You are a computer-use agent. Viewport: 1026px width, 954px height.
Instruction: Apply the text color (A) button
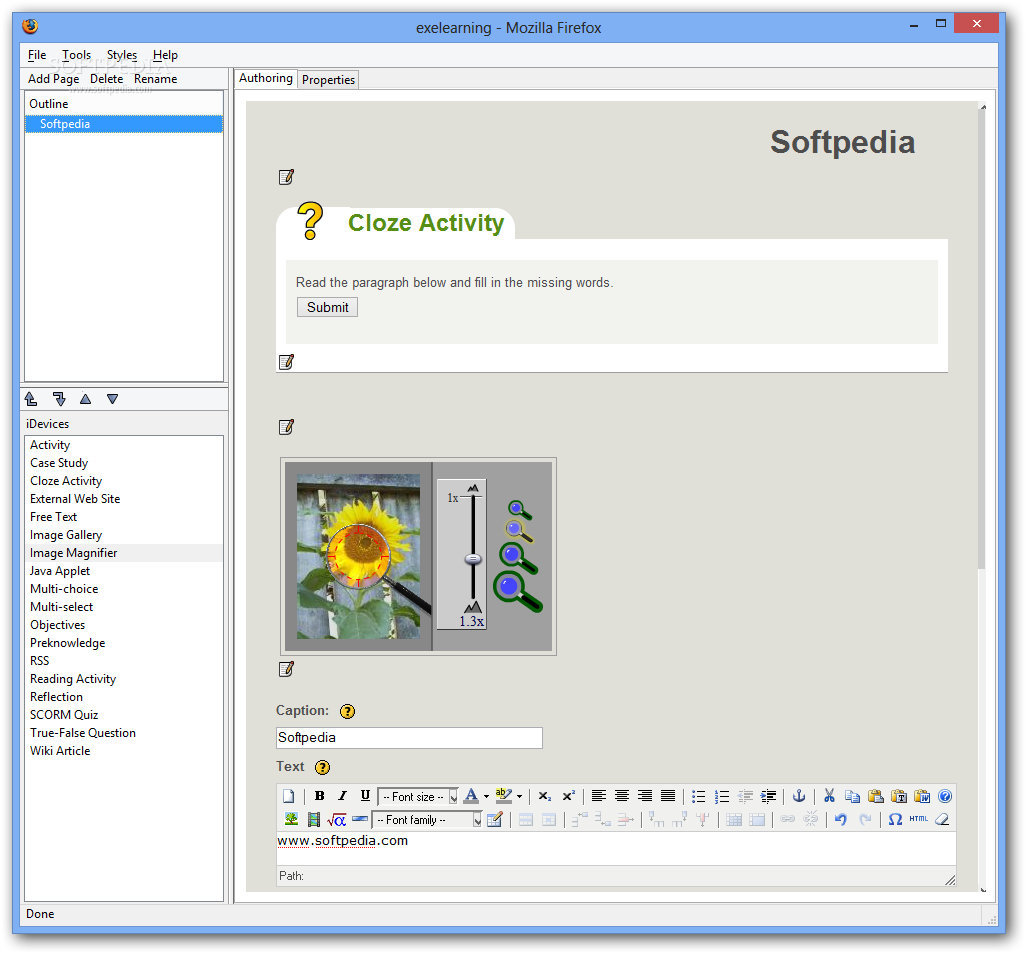point(470,796)
